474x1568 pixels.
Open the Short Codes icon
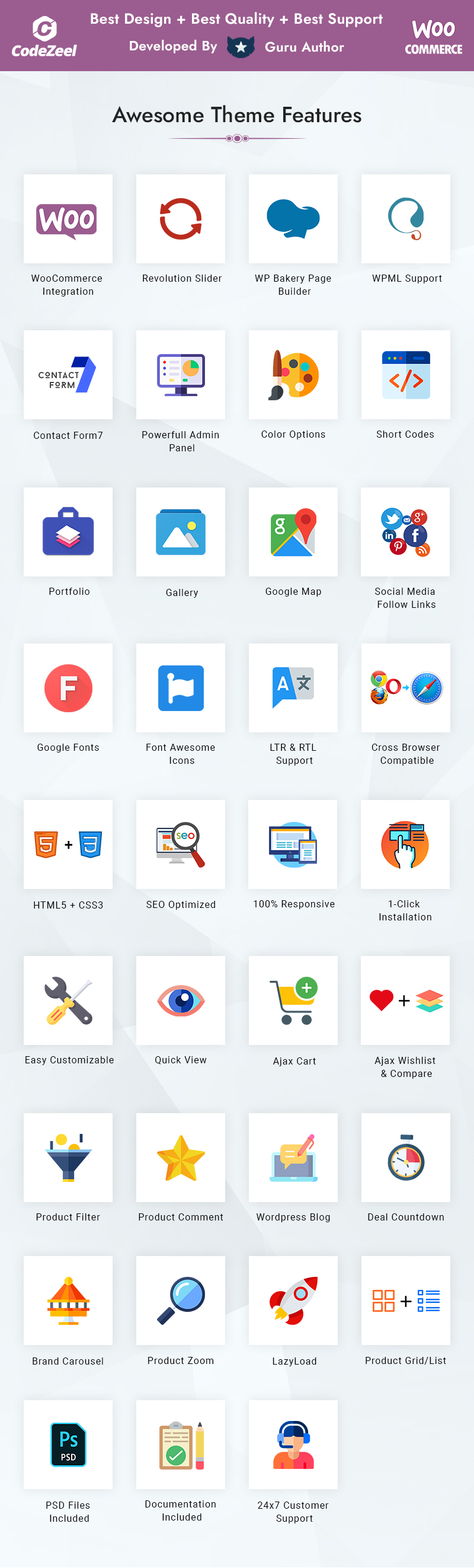click(406, 375)
